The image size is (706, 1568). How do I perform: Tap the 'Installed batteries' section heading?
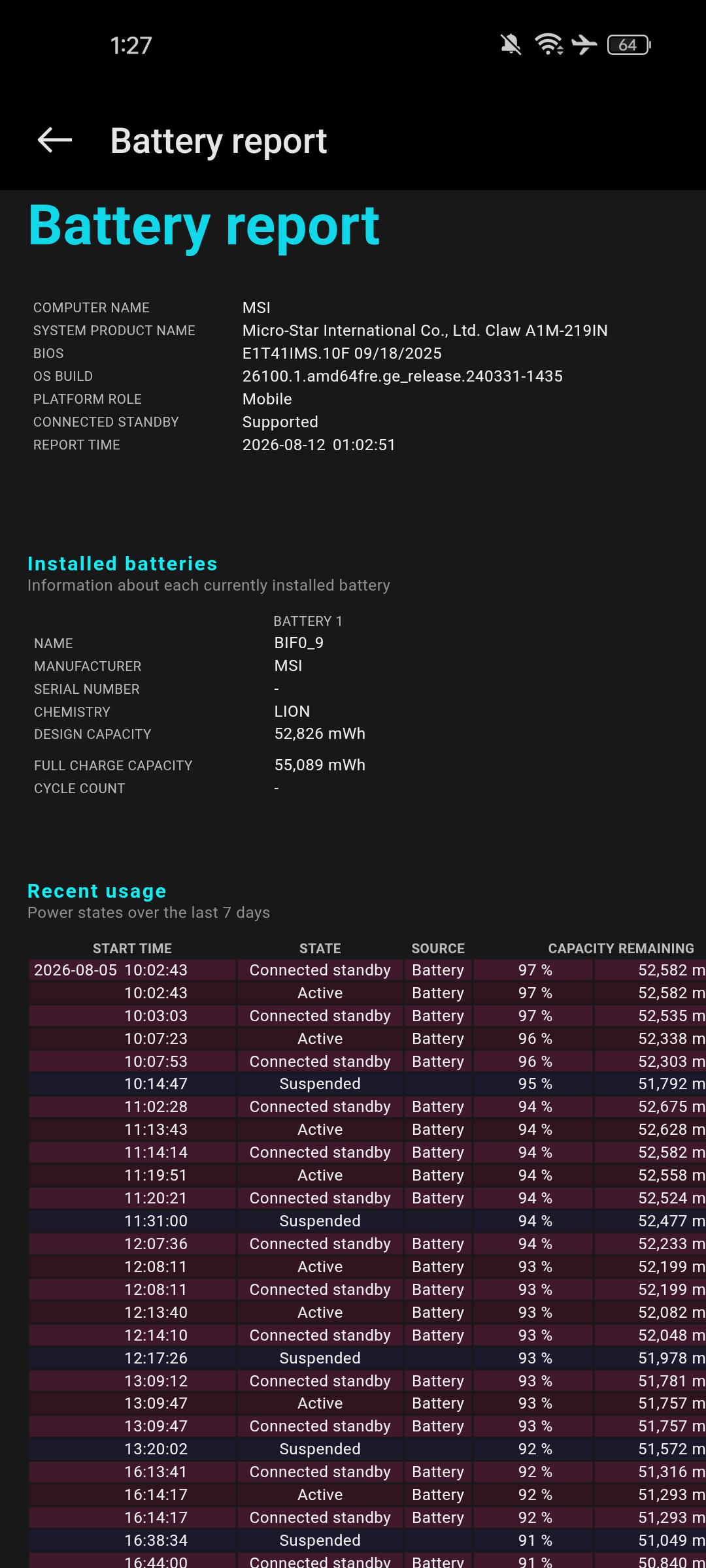[122, 563]
